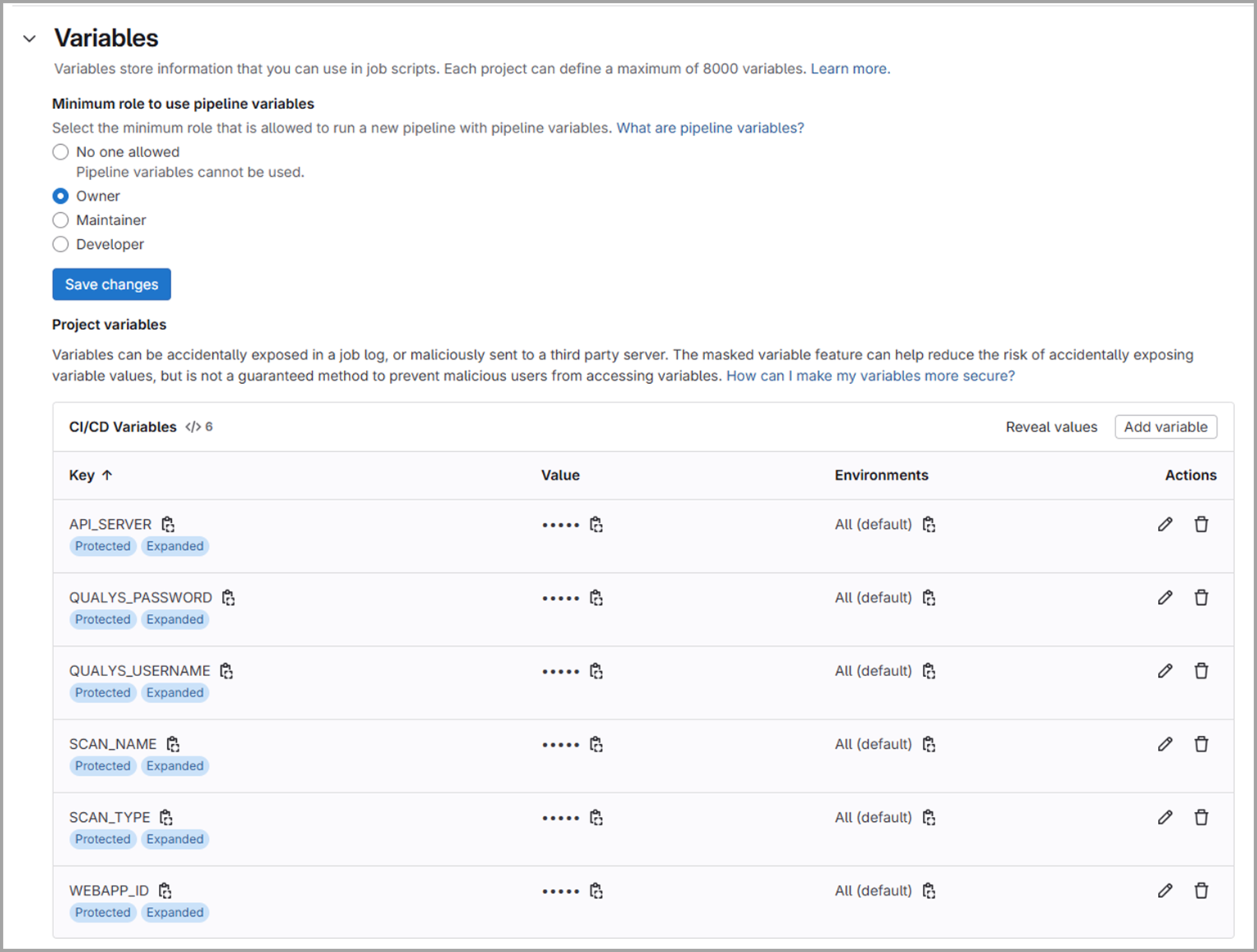Copy the QUALYS_PASSWORD key name
The width and height of the screenshot is (1257, 952).
point(228,598)
